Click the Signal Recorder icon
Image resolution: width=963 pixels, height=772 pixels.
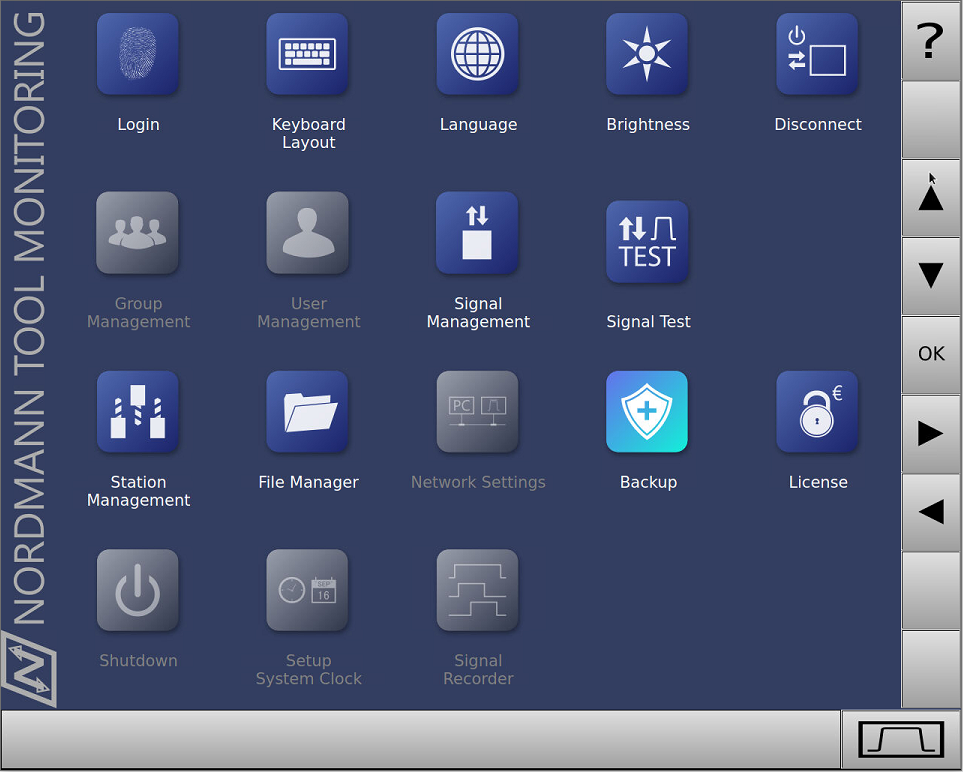point(477,591)
